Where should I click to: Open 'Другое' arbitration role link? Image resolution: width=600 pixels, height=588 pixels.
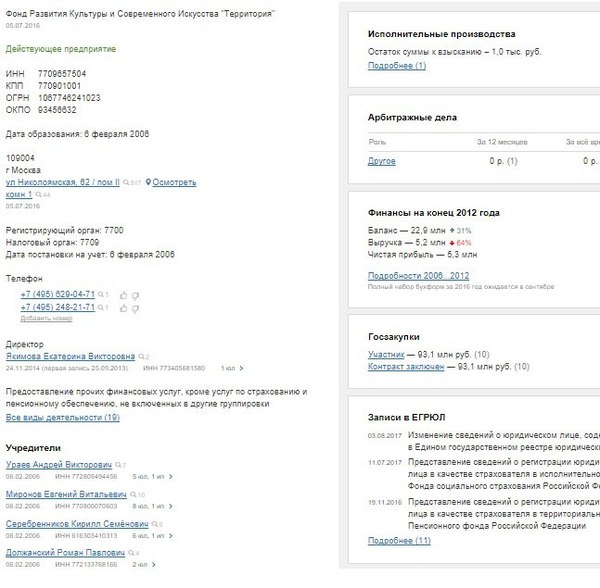click(381, 160)
